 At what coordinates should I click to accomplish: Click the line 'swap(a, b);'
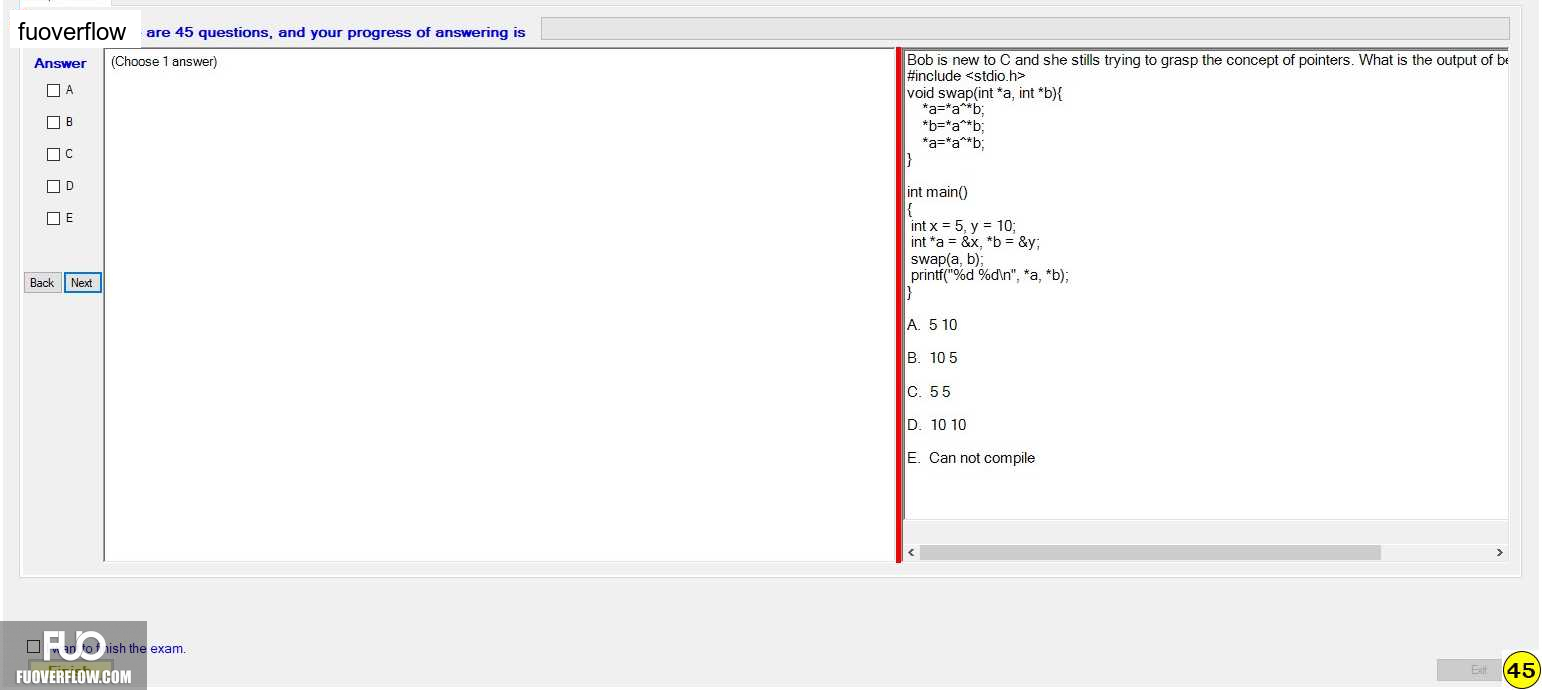point(947,259)
